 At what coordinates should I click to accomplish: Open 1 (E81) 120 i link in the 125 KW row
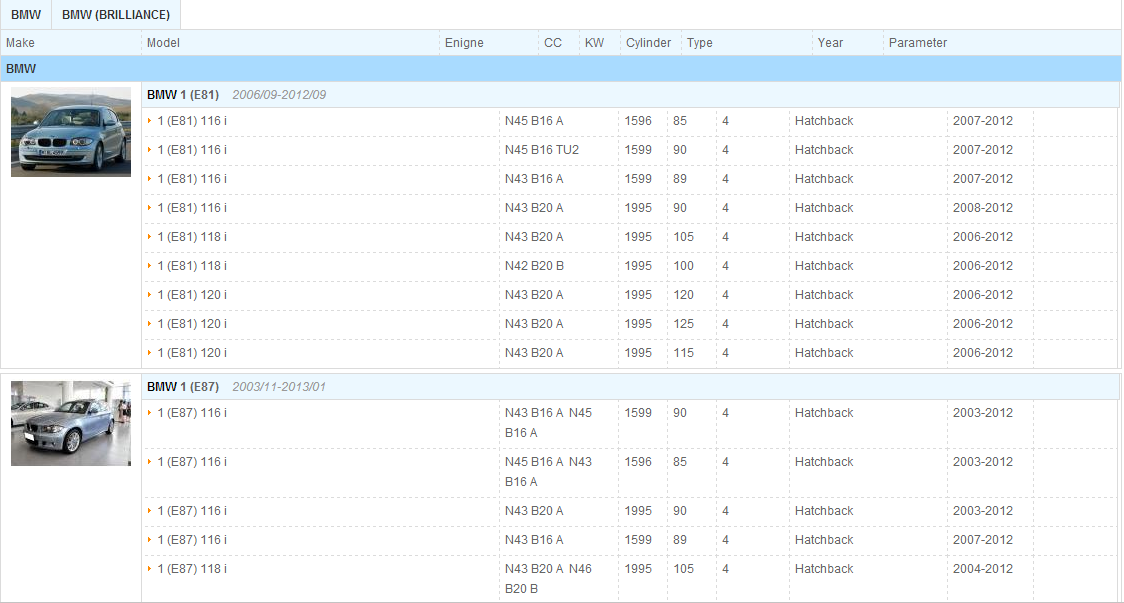point(192,324)
